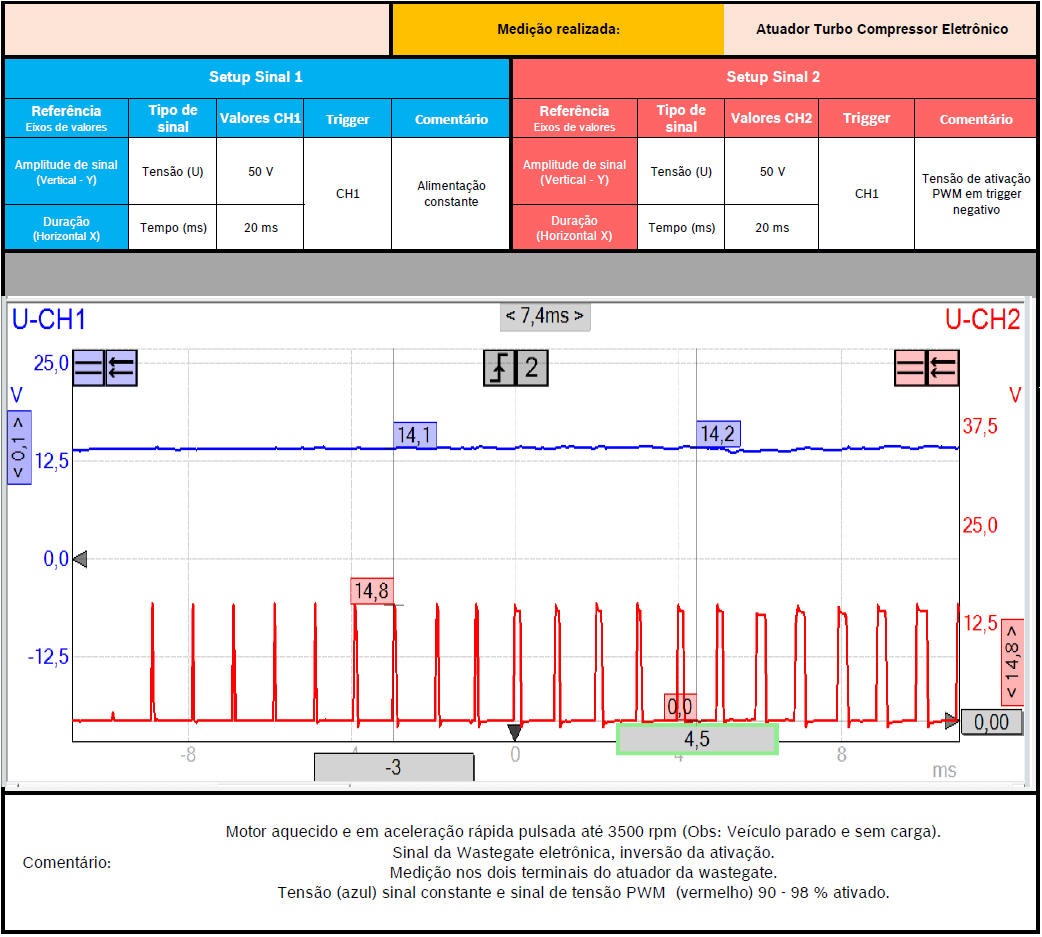Click the pink CH2 left-arrow icon
Viewport: 1042px width, 937px height.
click(943, 368)
